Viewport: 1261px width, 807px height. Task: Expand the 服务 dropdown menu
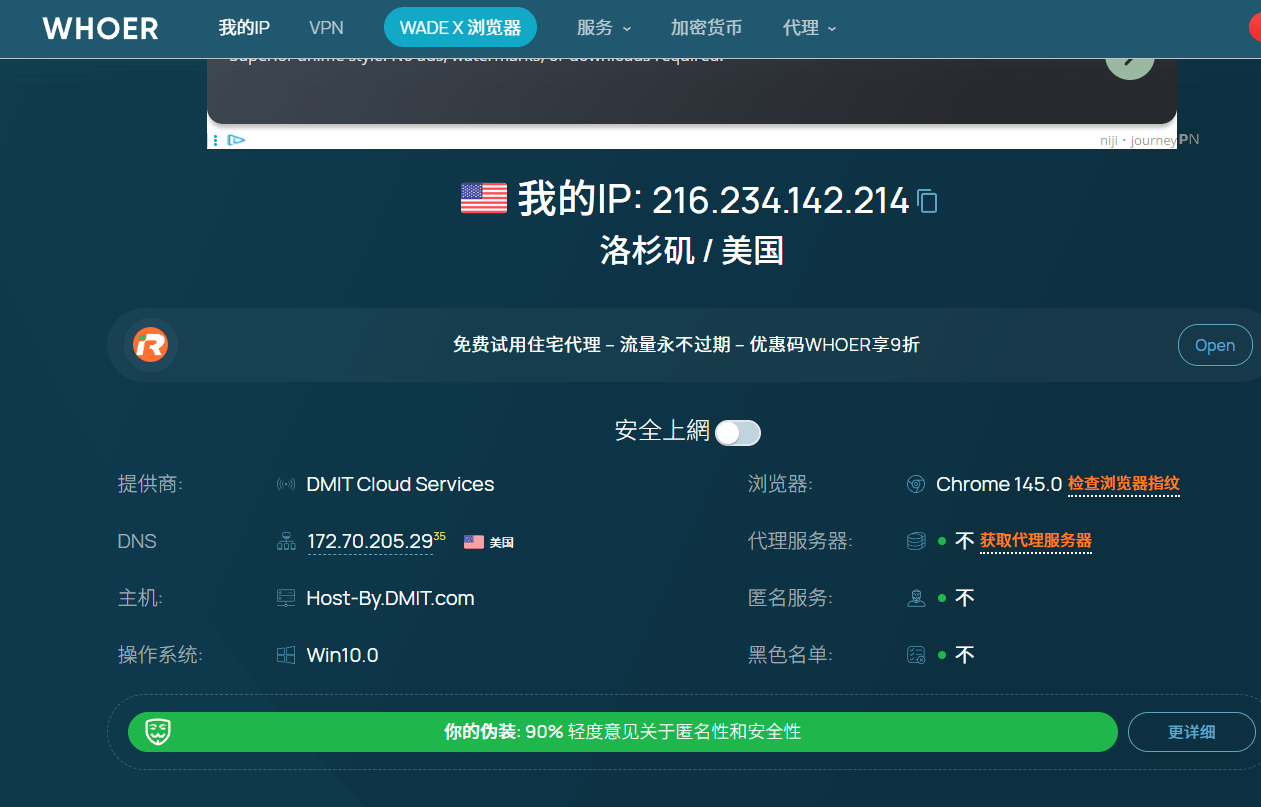coord(603,28)
